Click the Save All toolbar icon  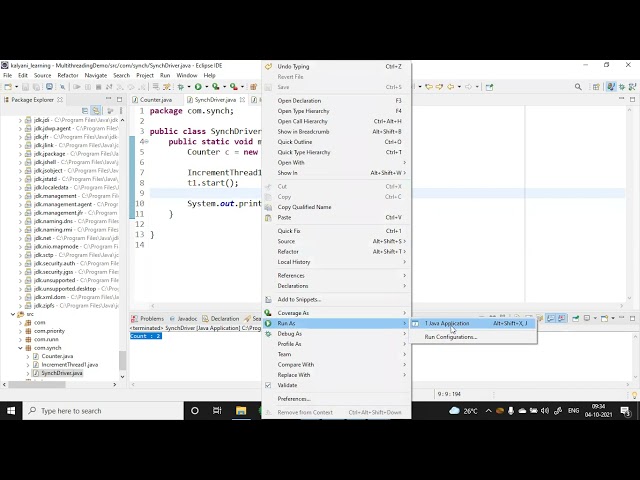pos(36,87)
